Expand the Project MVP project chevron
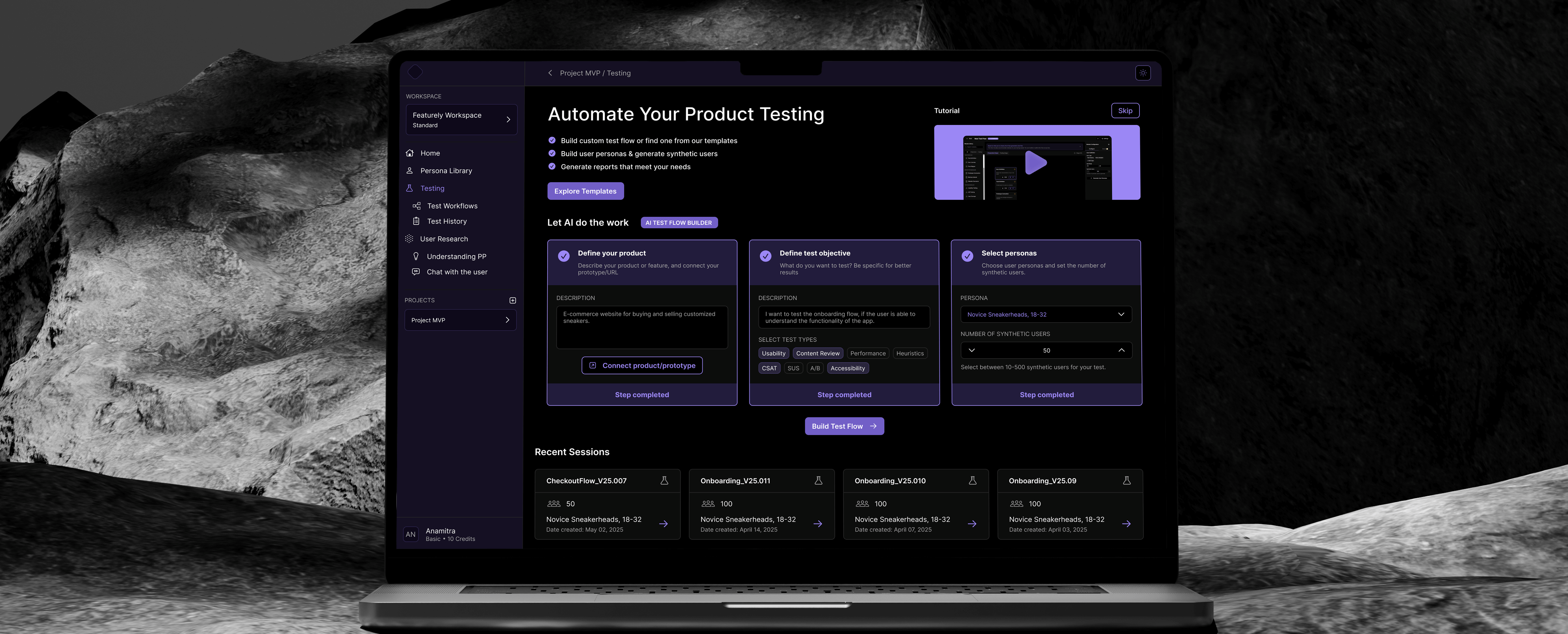Screen dimensions: 1568x634 (507, 320)
